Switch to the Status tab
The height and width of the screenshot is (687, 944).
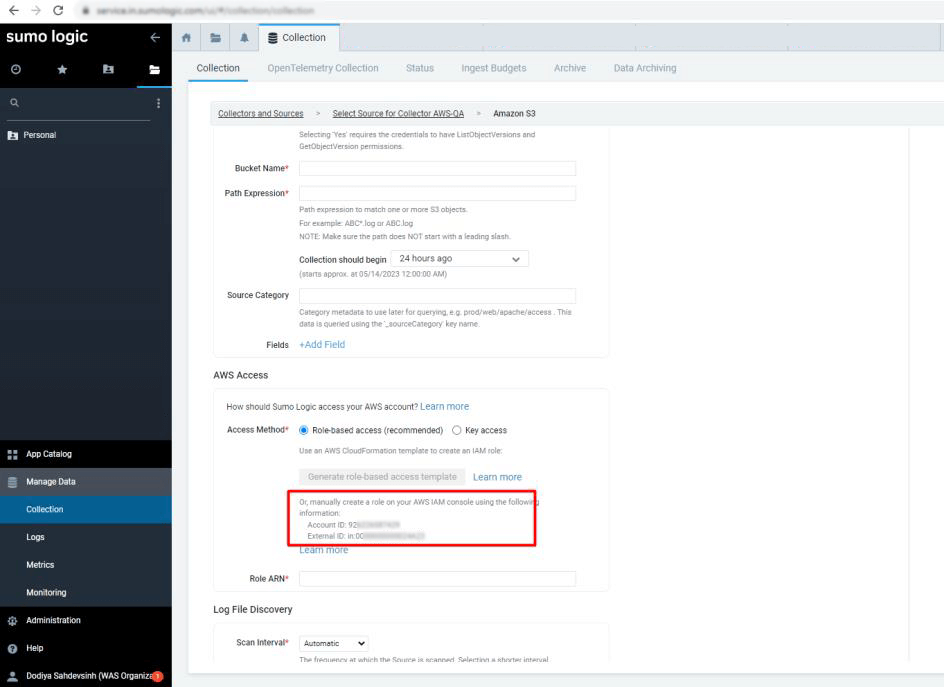pos(420,68)
